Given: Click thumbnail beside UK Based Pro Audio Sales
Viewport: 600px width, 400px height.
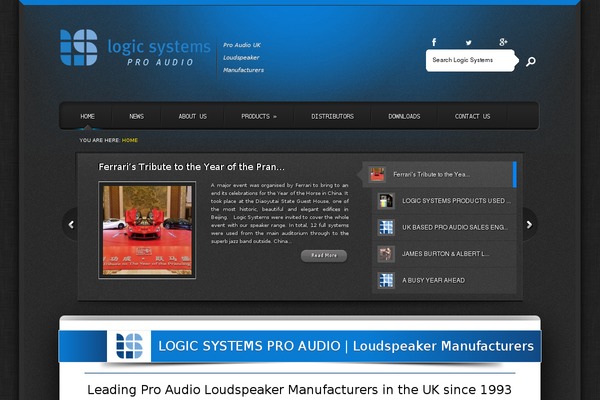Looking at the screenshot, I should click(x=386, y=227).
